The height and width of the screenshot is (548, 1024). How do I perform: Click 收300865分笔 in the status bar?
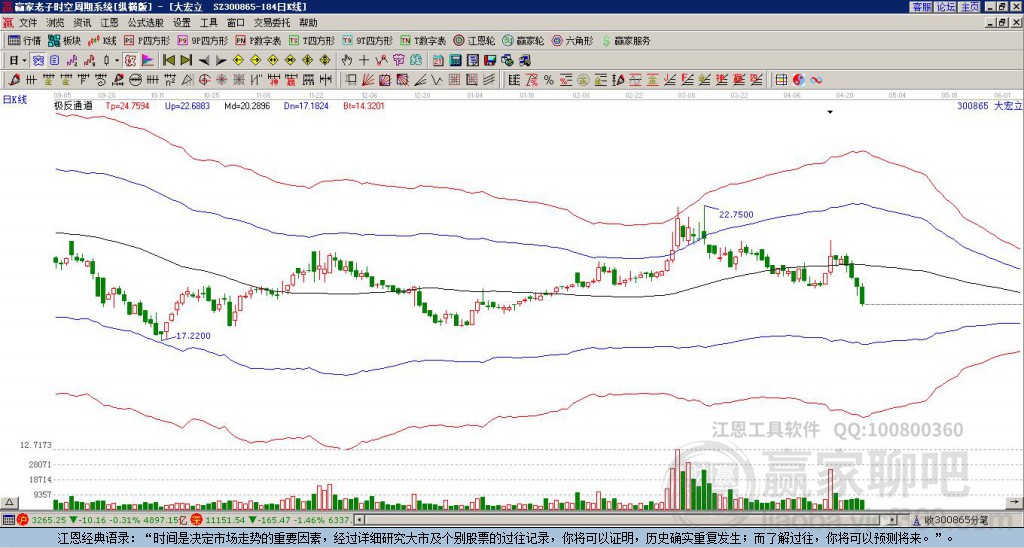[955, 520]
